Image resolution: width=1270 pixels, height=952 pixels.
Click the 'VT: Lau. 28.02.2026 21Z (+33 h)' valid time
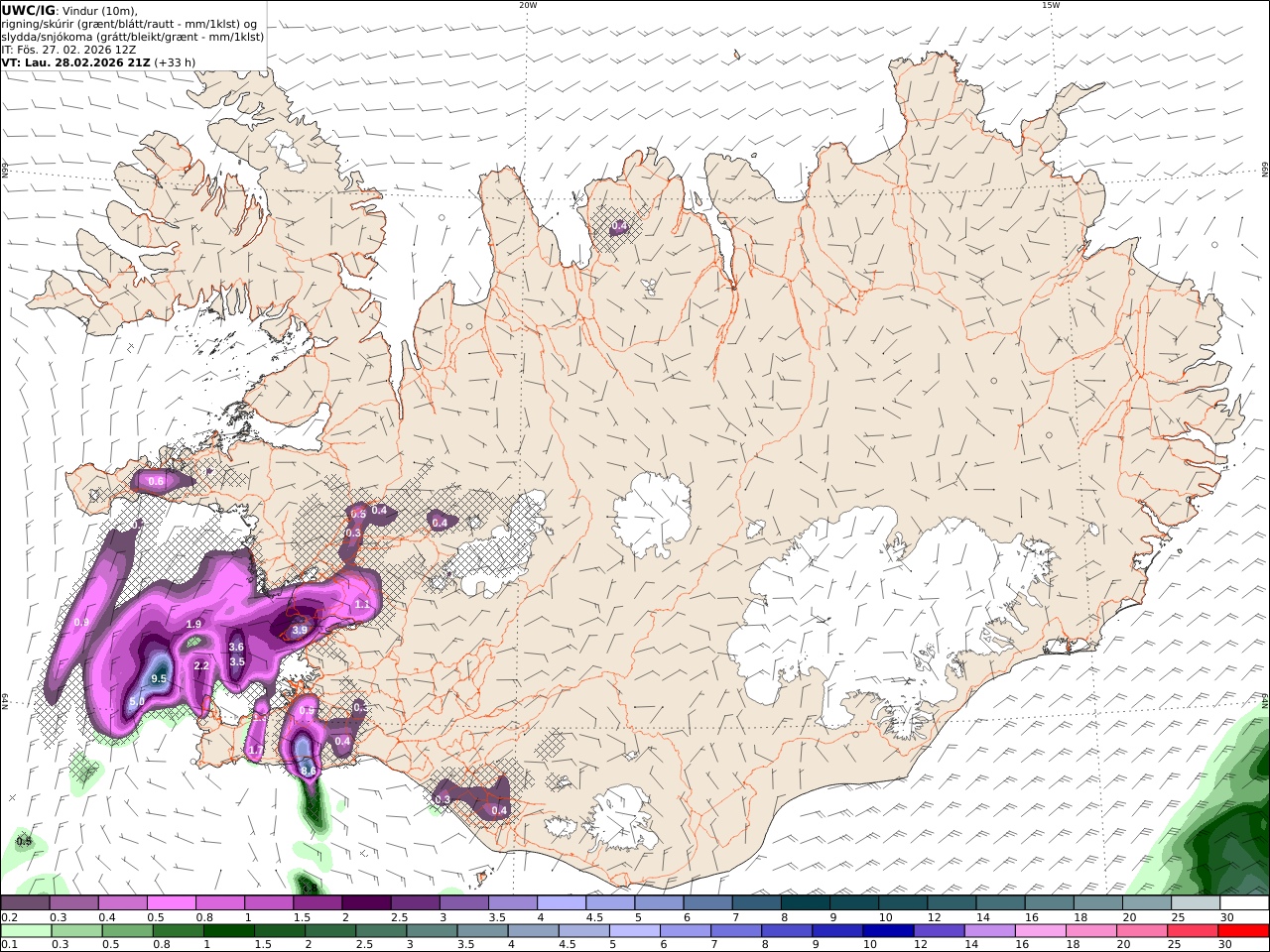(99, 62)
